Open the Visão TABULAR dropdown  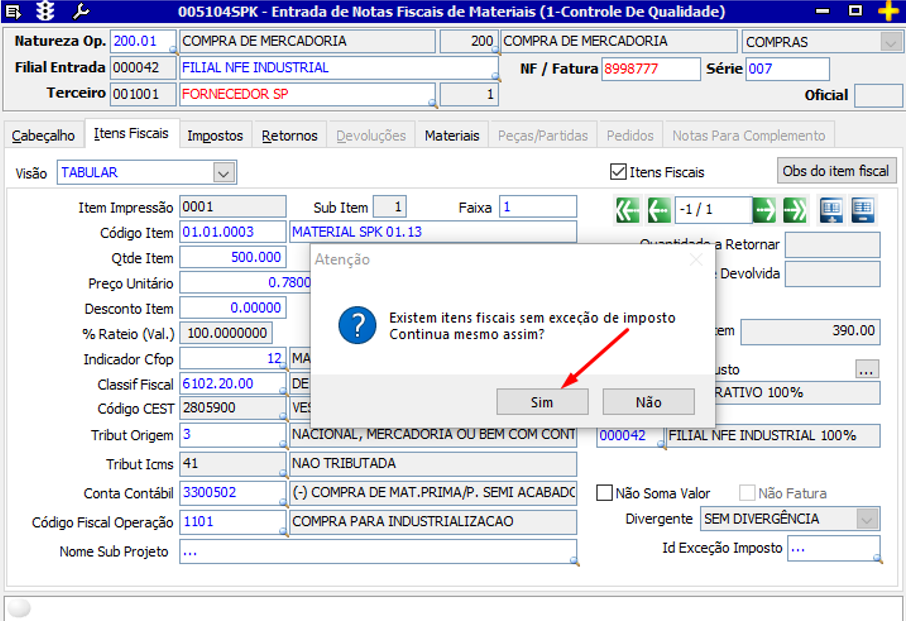tap(224, 173)
